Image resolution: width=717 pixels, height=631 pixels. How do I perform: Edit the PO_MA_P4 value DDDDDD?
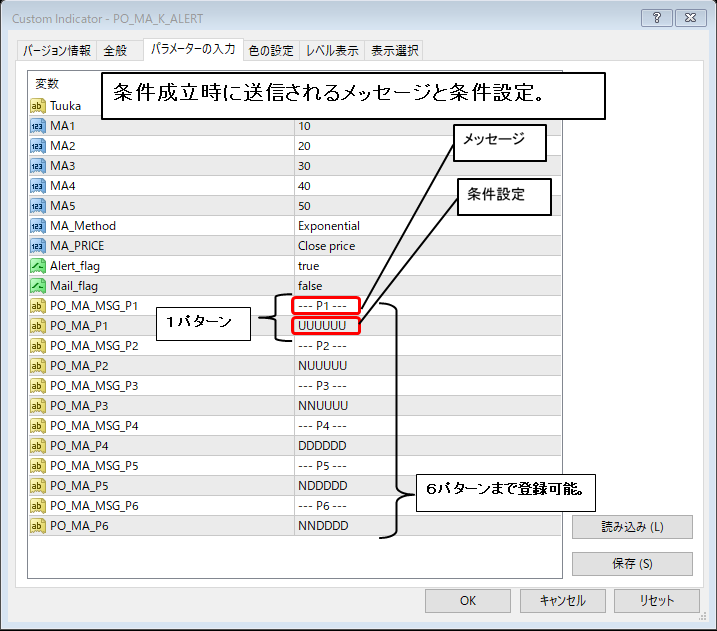click(322, 446)
